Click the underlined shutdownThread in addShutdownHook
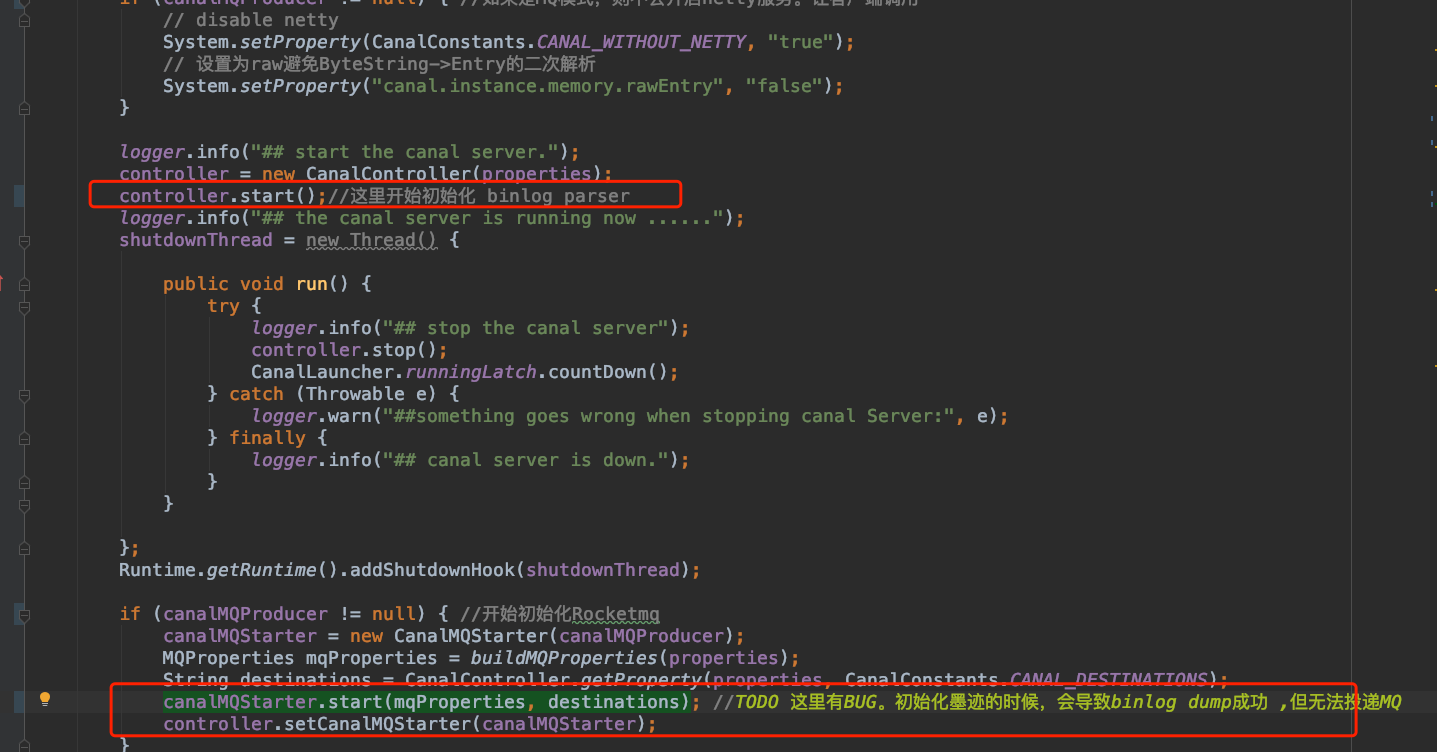 click(602, 569)
